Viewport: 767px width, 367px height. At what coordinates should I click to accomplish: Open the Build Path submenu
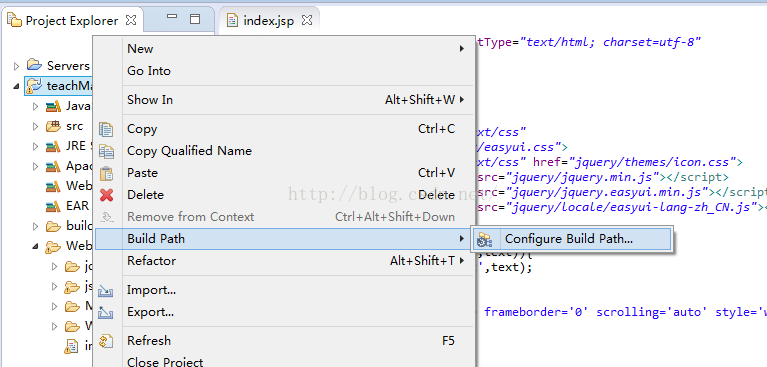click(x=285, y=239)
